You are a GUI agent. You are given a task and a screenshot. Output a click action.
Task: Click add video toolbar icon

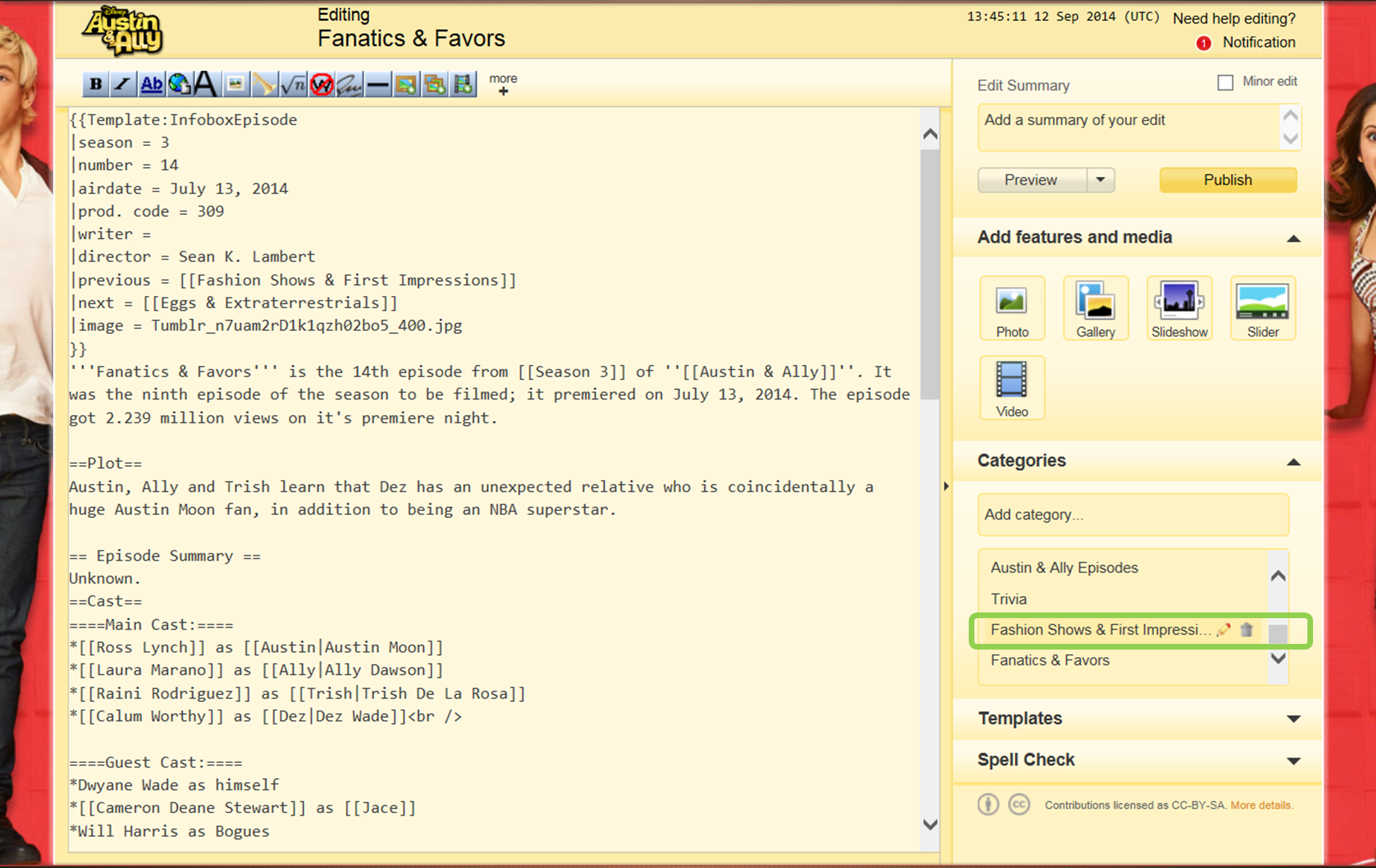tap(463, 84)
